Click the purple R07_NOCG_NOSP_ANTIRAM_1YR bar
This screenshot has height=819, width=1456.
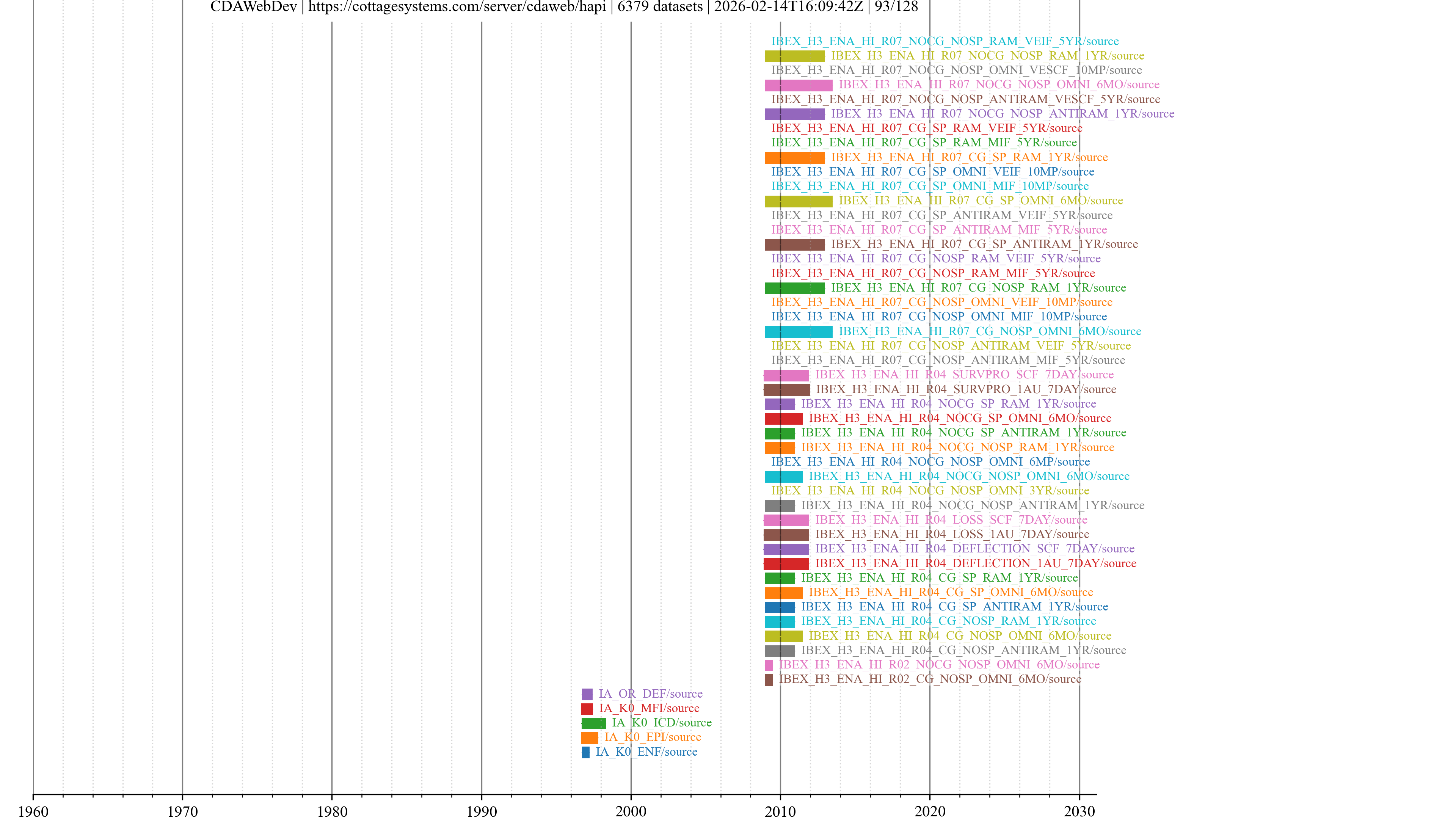(795, 114)
